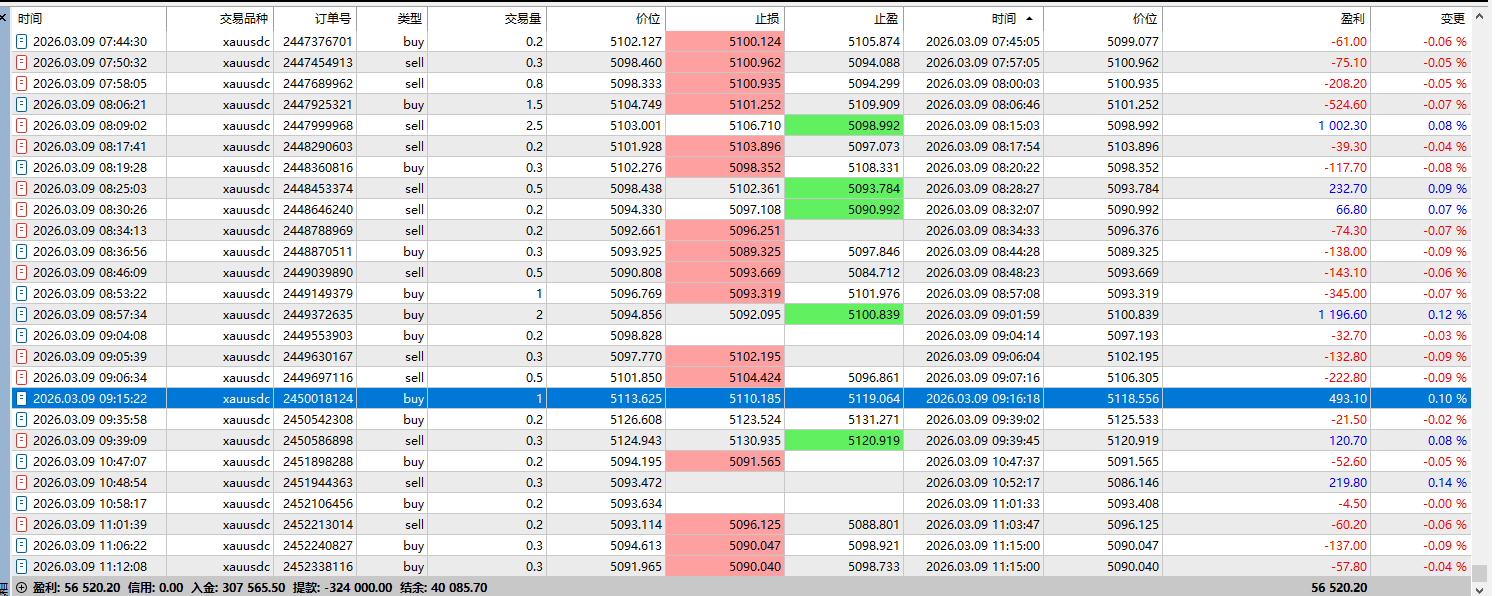Image resolution: width=1500 pixels, height=596 pixels.
Task: Sort by the 类型 column header
Action: click(x=392, y=19)
